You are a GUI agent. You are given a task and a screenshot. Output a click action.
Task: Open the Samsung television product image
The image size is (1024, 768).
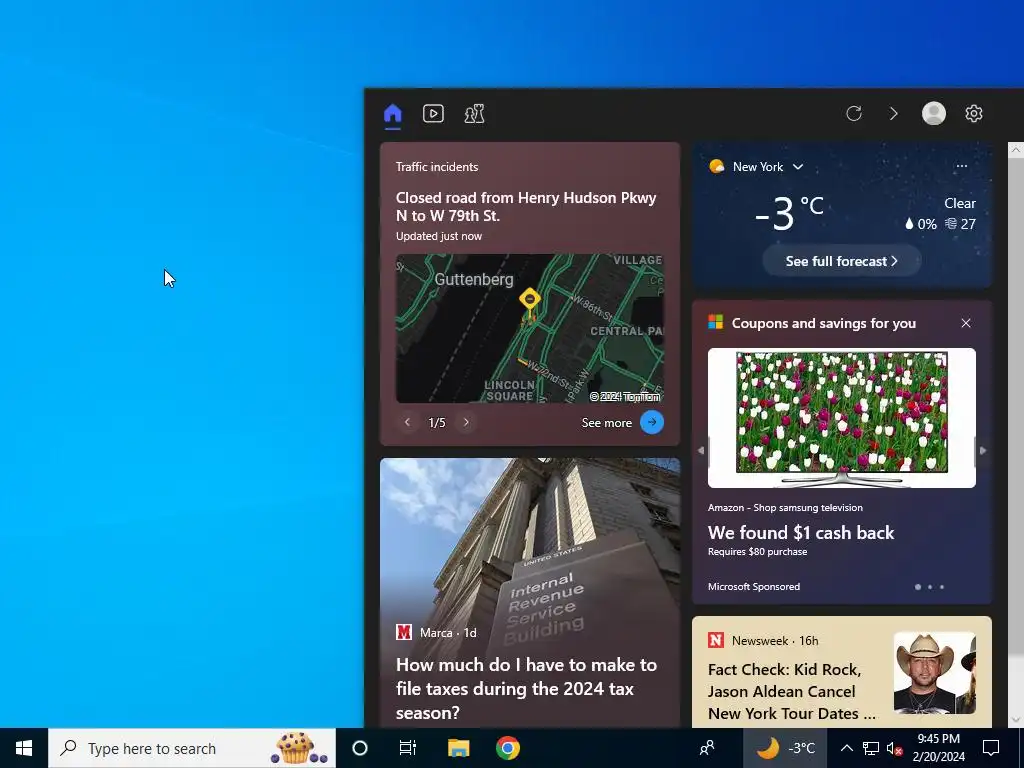point(842,418)
